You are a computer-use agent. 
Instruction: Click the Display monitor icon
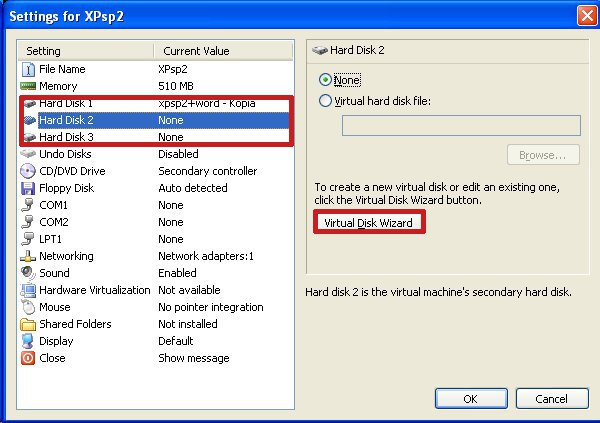pos(28,341)
